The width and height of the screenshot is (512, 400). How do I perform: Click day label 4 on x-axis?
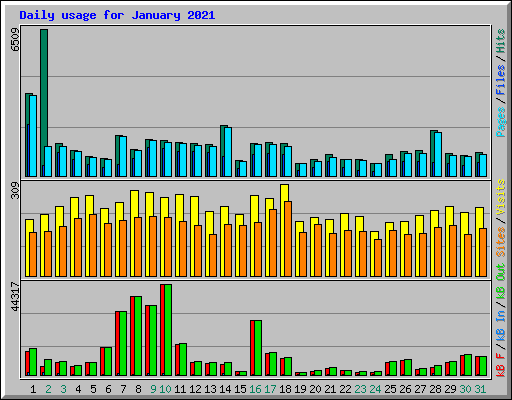pyautogui.click(x=78, y=389)
